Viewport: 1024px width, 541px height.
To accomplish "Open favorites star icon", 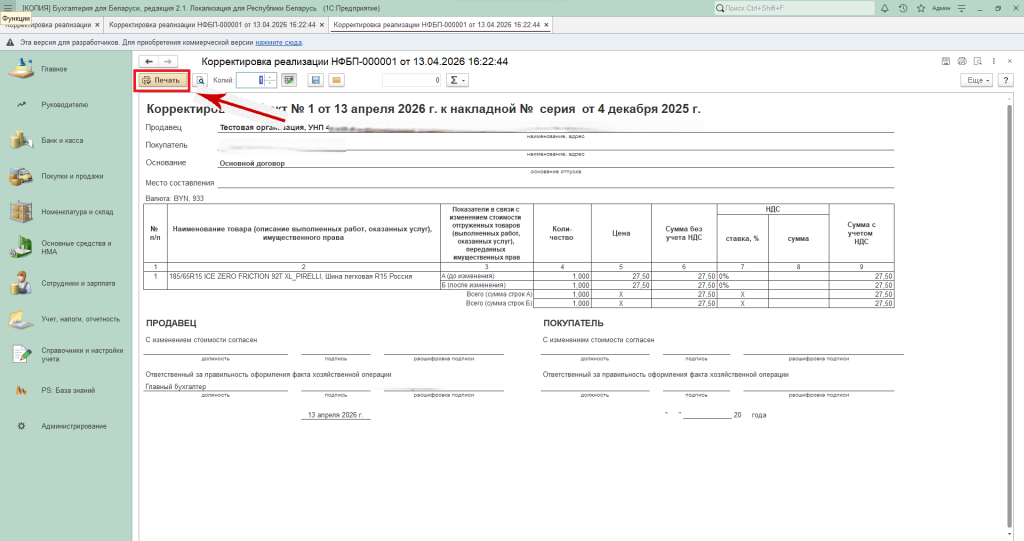I will [x=921, y=8].
